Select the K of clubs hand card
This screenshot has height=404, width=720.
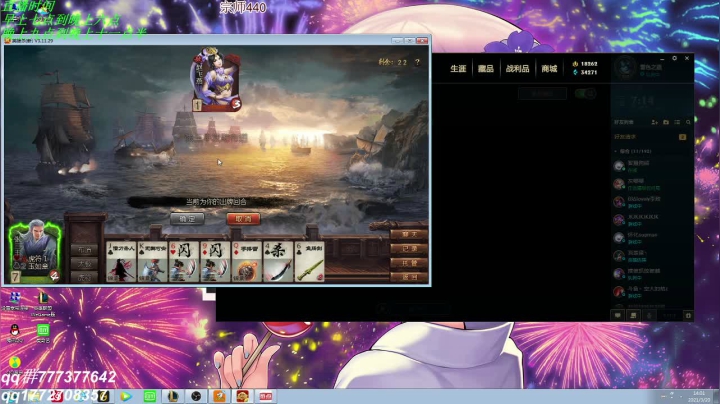tap(152, 262)
